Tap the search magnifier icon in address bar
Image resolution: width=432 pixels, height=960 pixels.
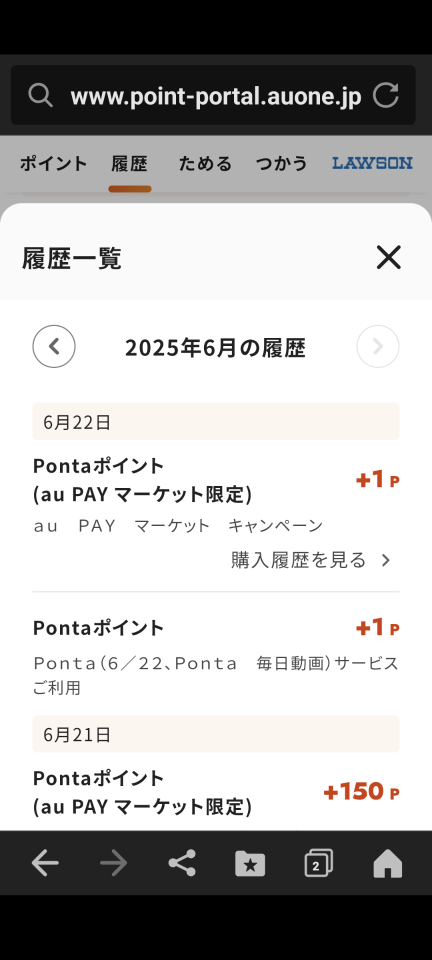40,96
